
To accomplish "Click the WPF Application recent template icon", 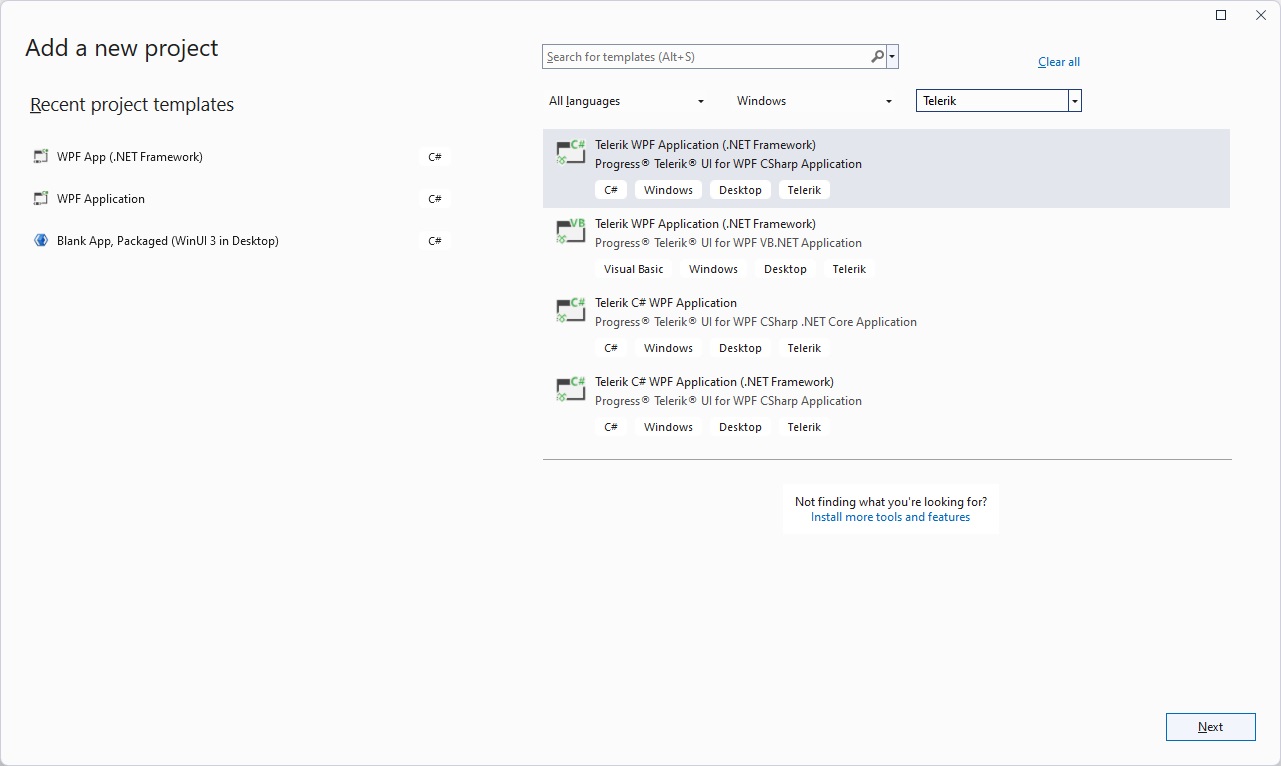I will coord(40,198).
